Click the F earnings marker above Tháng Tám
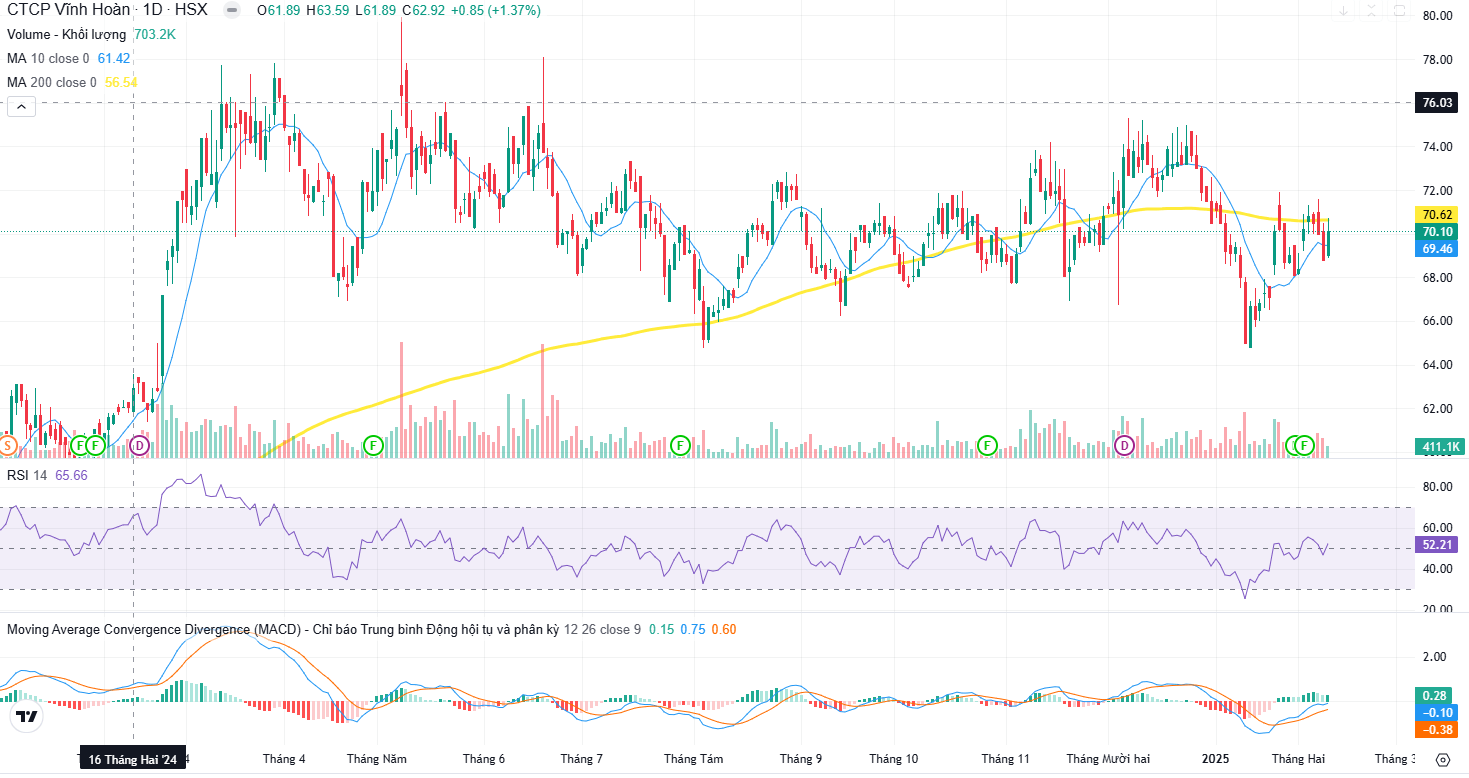This screenshot has height=778, width=1469. point(681,445)
